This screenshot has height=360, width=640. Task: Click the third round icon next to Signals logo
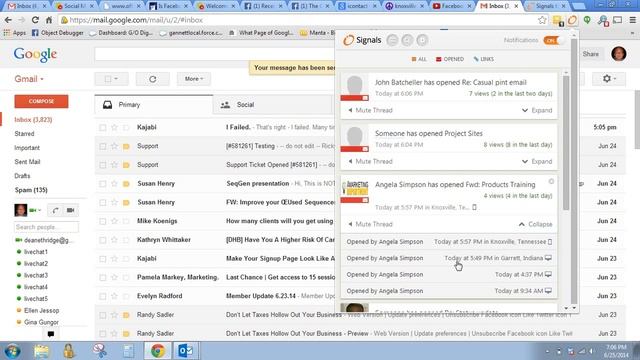(x=422, y=40)
